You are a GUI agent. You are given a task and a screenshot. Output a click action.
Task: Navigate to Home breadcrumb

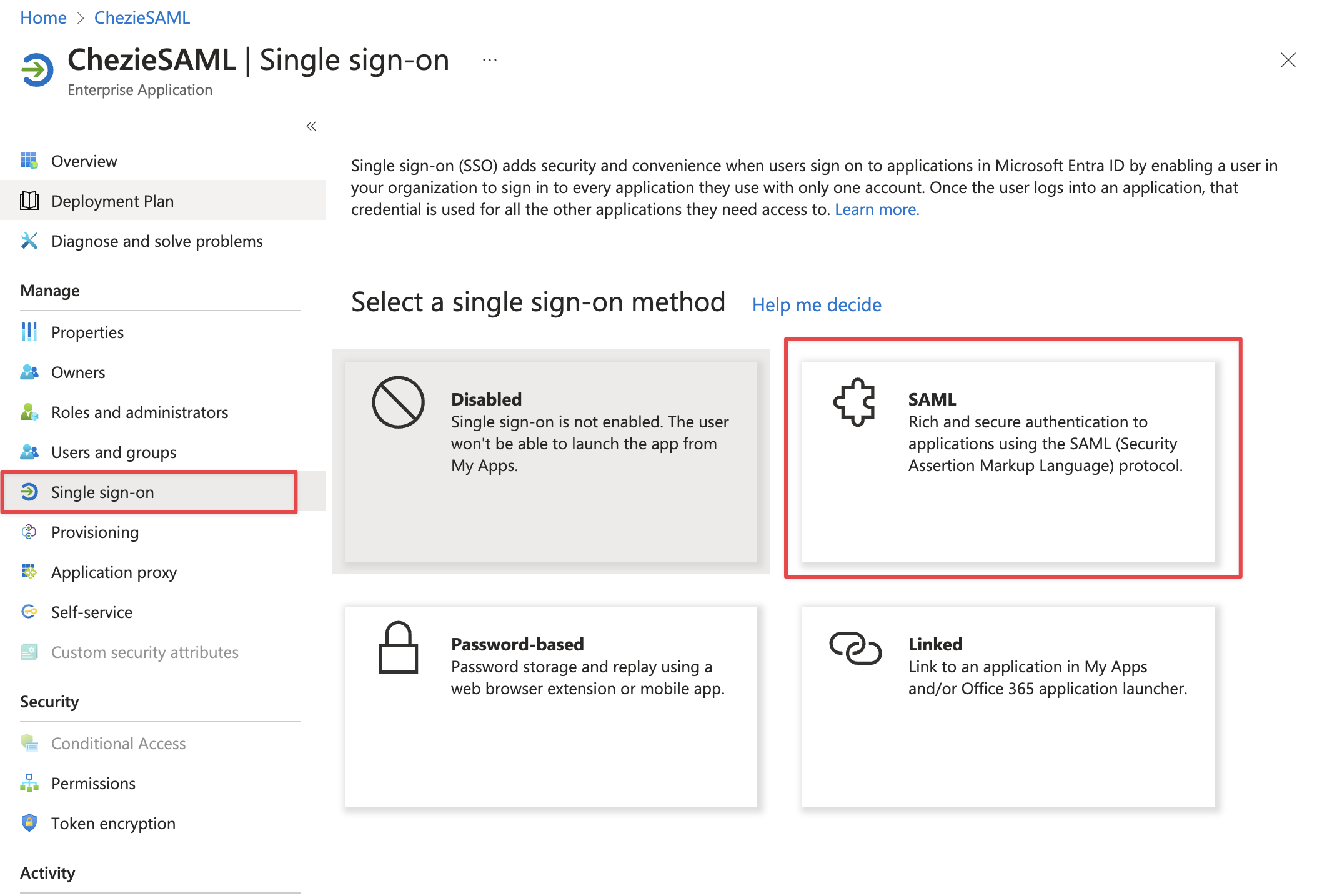pos(43,17)
